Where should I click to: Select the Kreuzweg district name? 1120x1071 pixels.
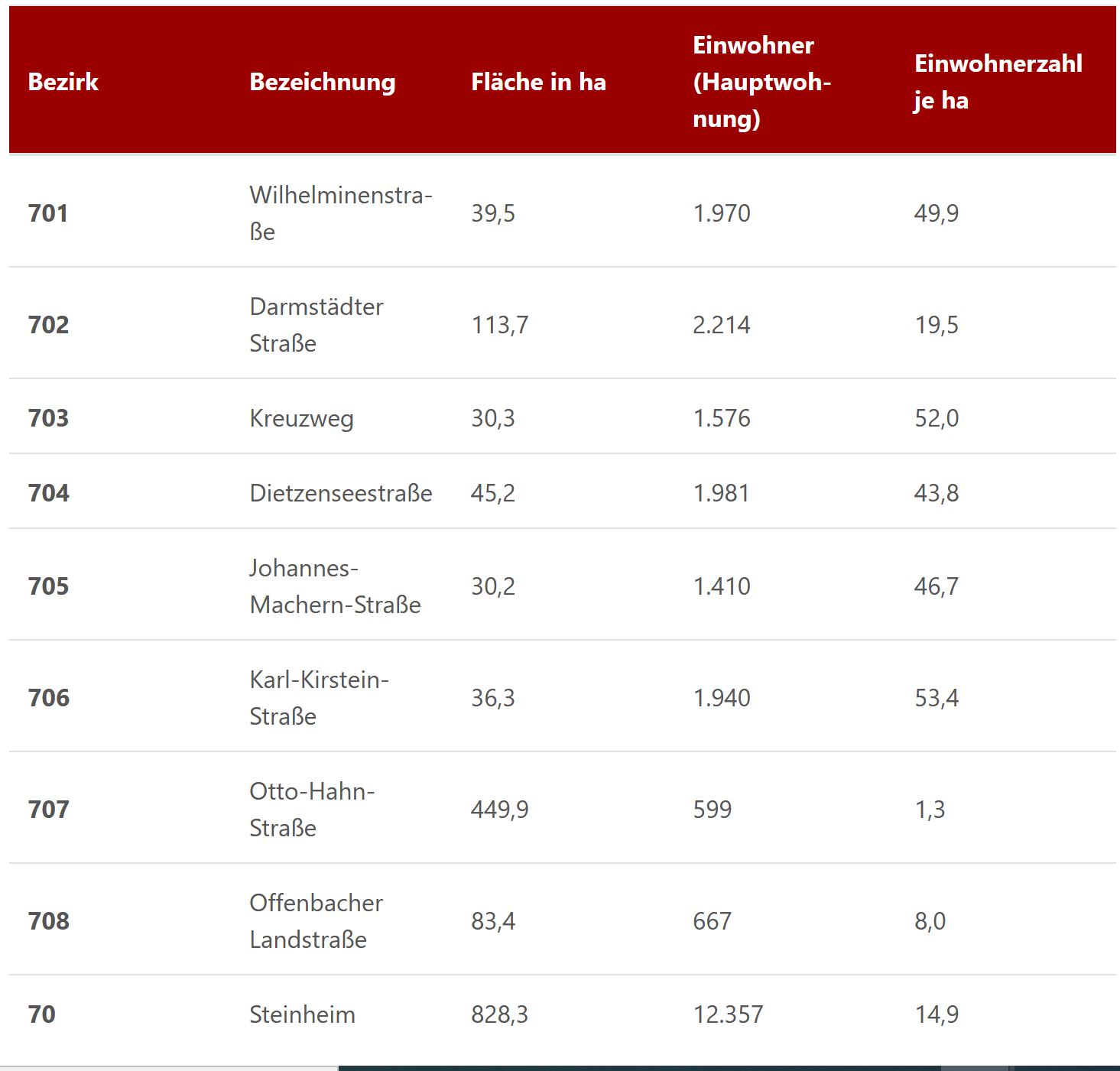(x=301, y=418)
